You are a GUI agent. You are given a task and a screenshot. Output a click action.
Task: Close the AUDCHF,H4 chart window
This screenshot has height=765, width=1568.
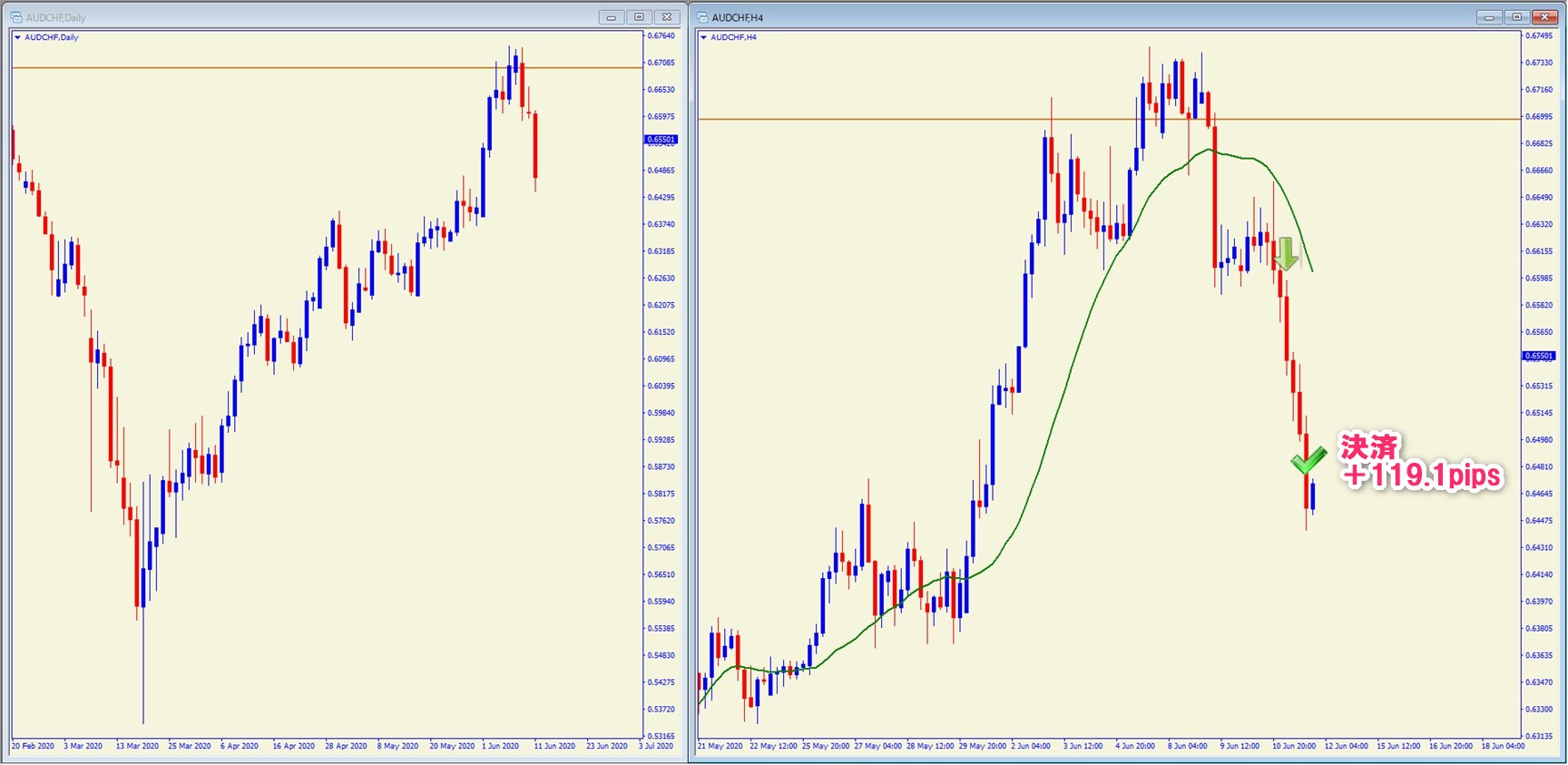point(1544,17)
